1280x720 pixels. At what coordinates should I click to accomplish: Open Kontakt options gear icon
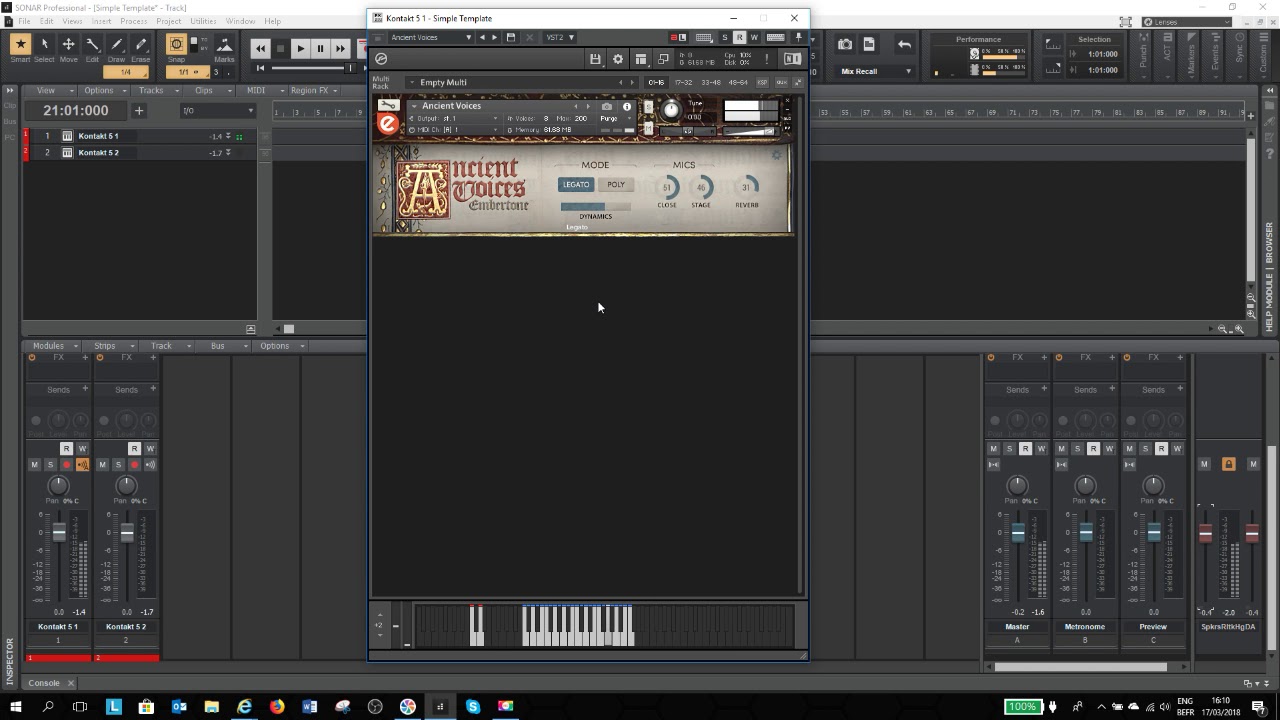point(618,59)
